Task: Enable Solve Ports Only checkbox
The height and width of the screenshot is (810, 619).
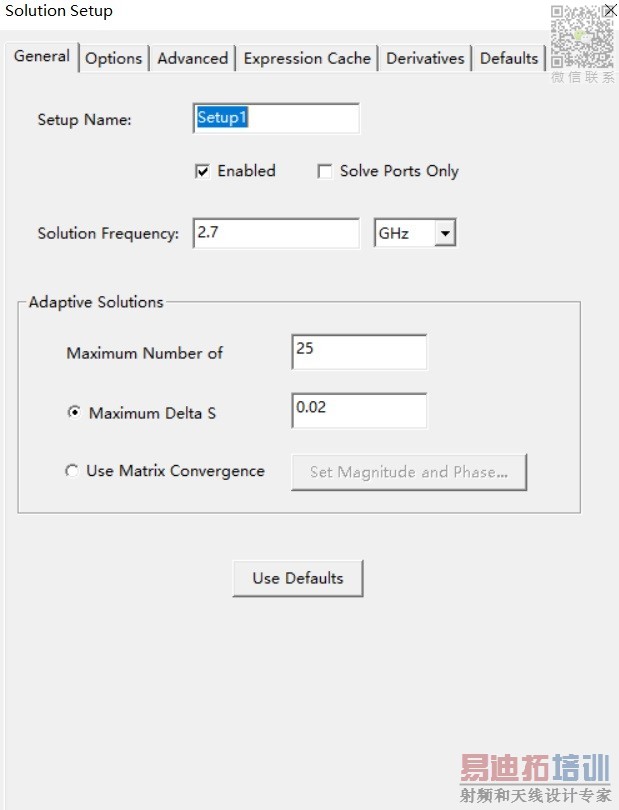Action: click(x=325, y=171)
